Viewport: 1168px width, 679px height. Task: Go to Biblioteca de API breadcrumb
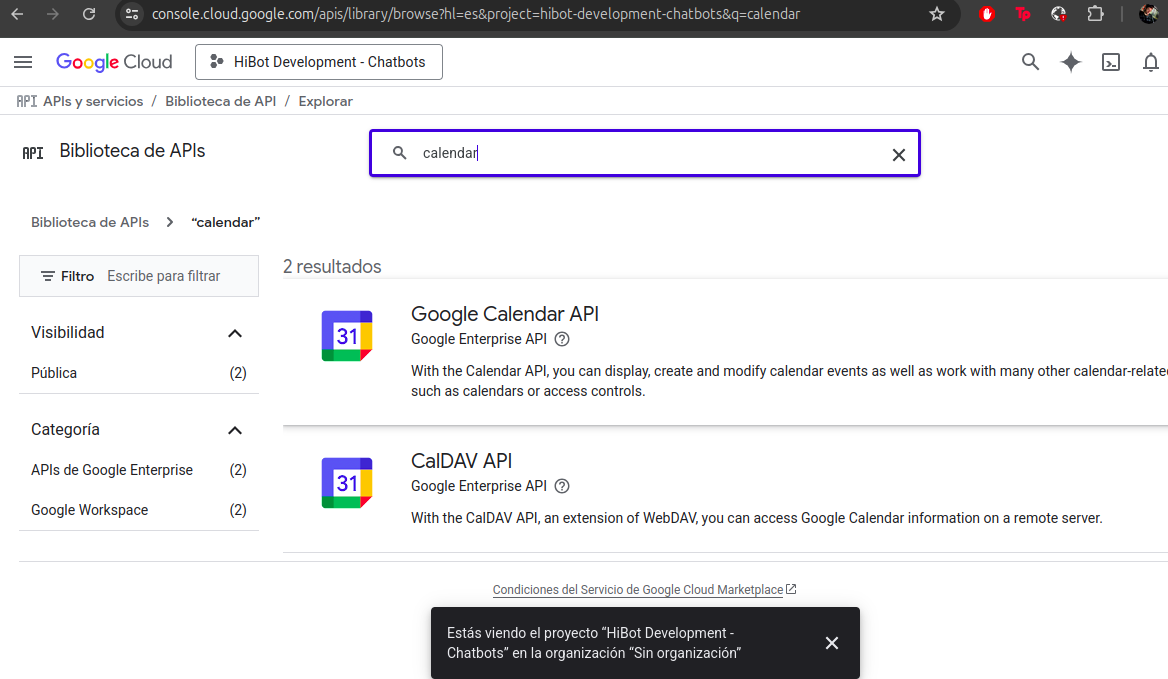[220, 101]
